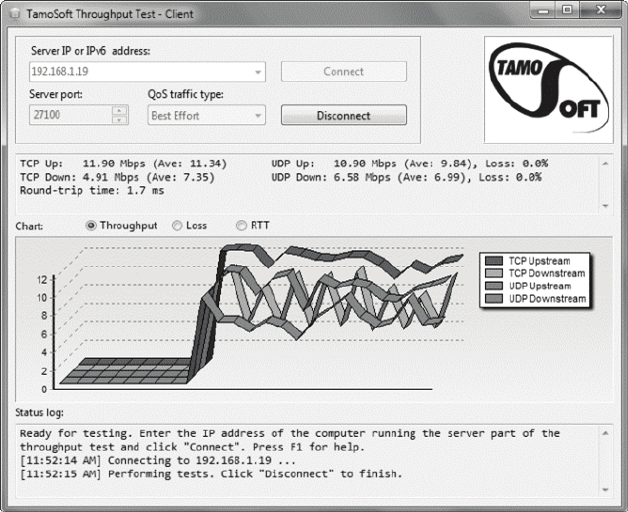The width and height of the screenshot is (628, 512).
Task: Maximize the Throughput Test window
Action: [x=567, y=10]
